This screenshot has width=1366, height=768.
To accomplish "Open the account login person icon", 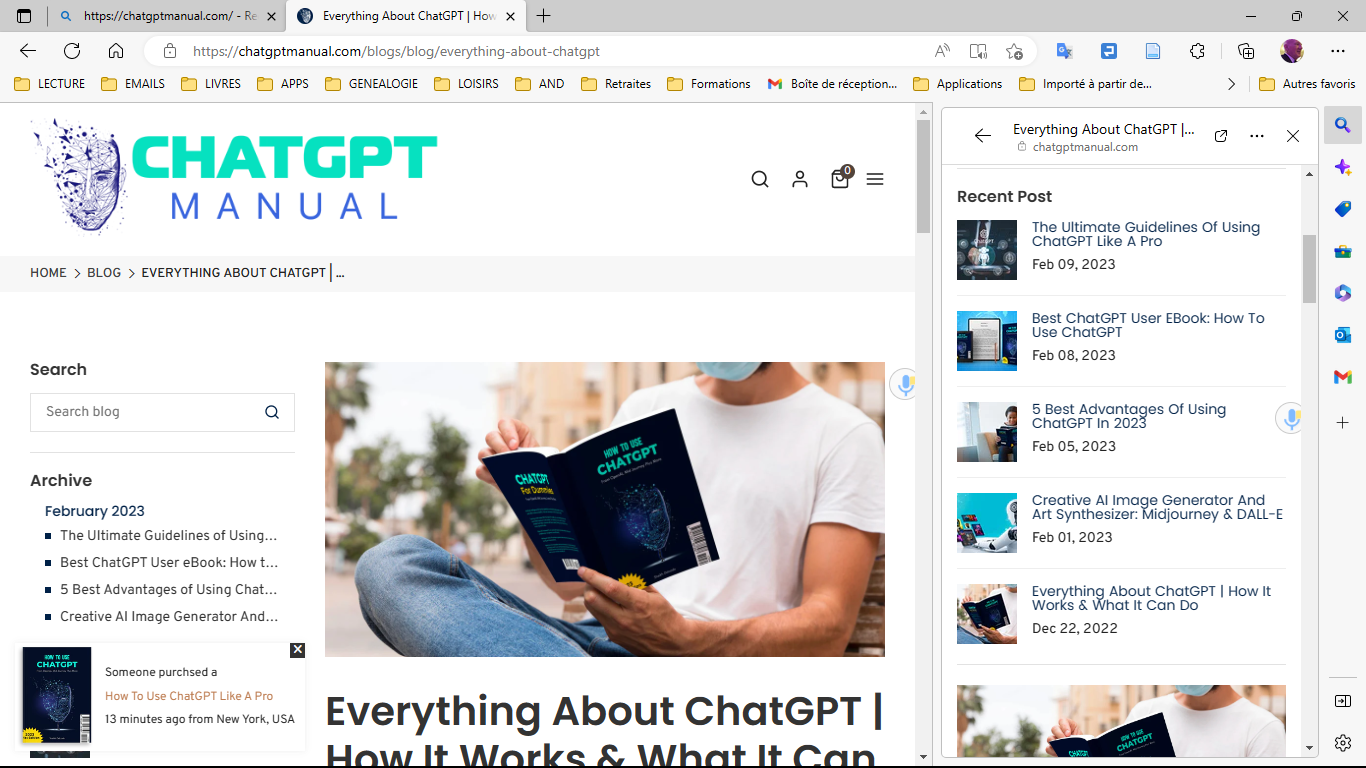I will (800, 179).
